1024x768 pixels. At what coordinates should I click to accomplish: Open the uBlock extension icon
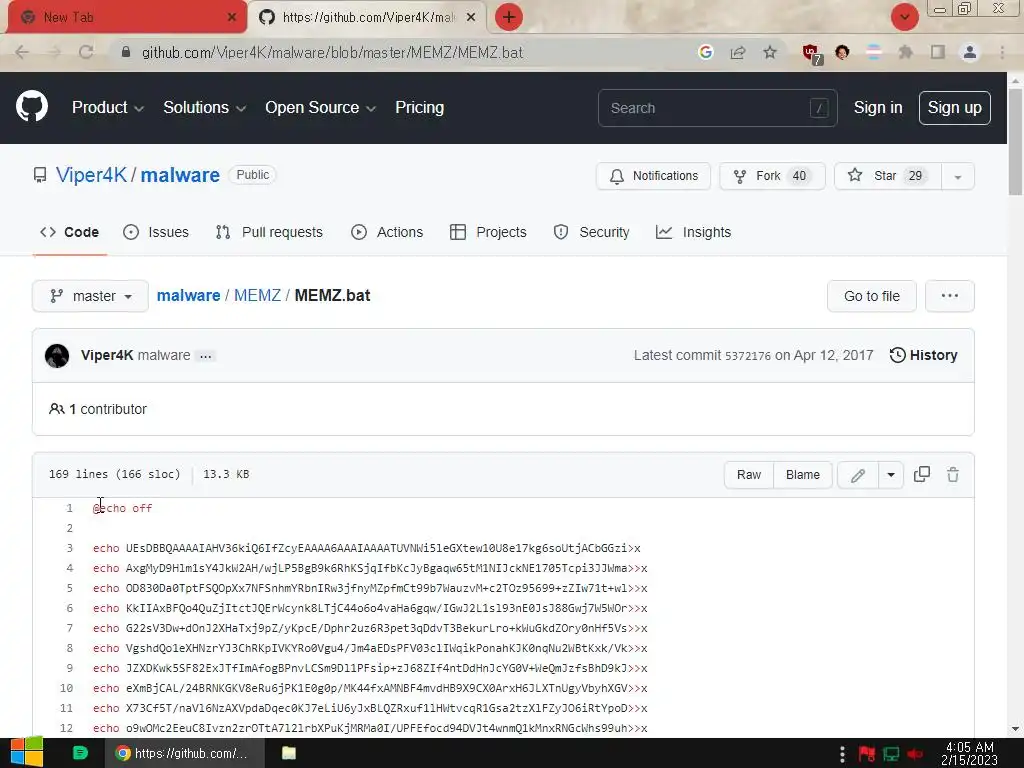click(x=812, y=54)
